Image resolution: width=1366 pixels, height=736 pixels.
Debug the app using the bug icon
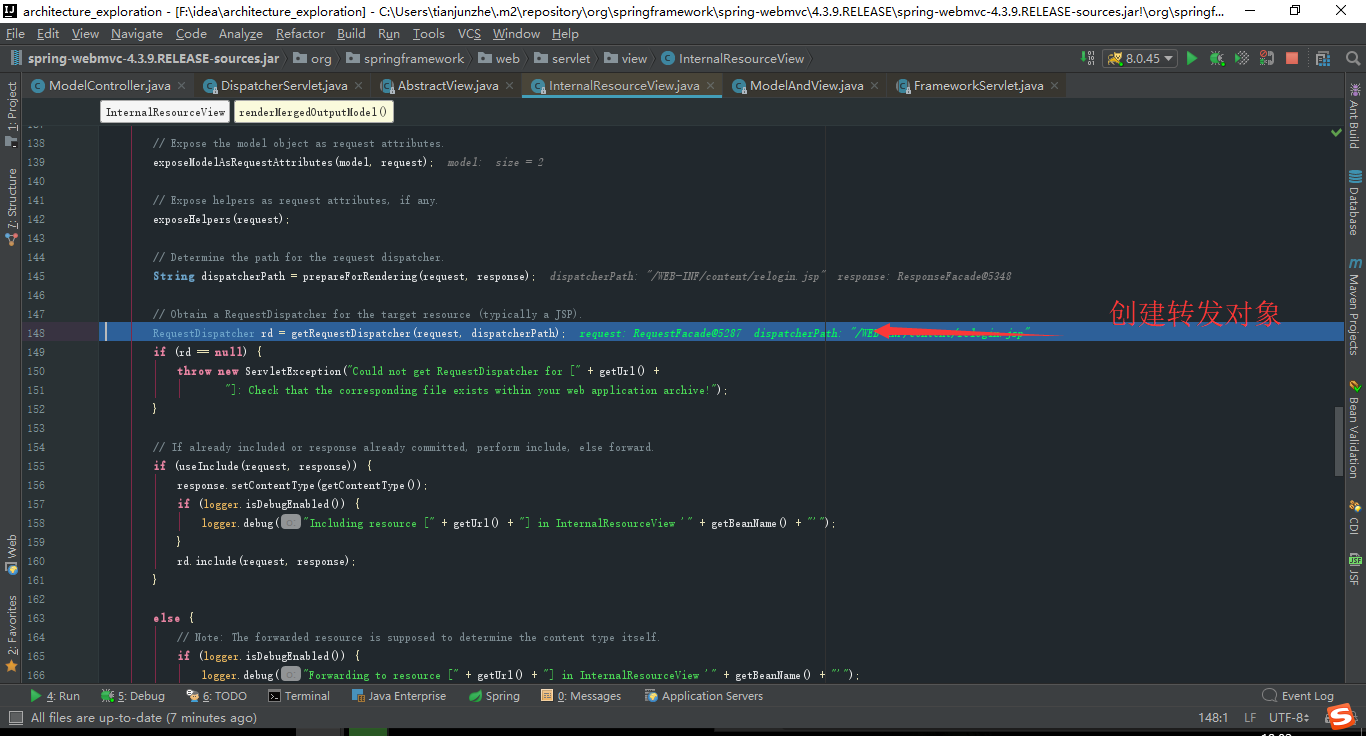(1216, 59)
